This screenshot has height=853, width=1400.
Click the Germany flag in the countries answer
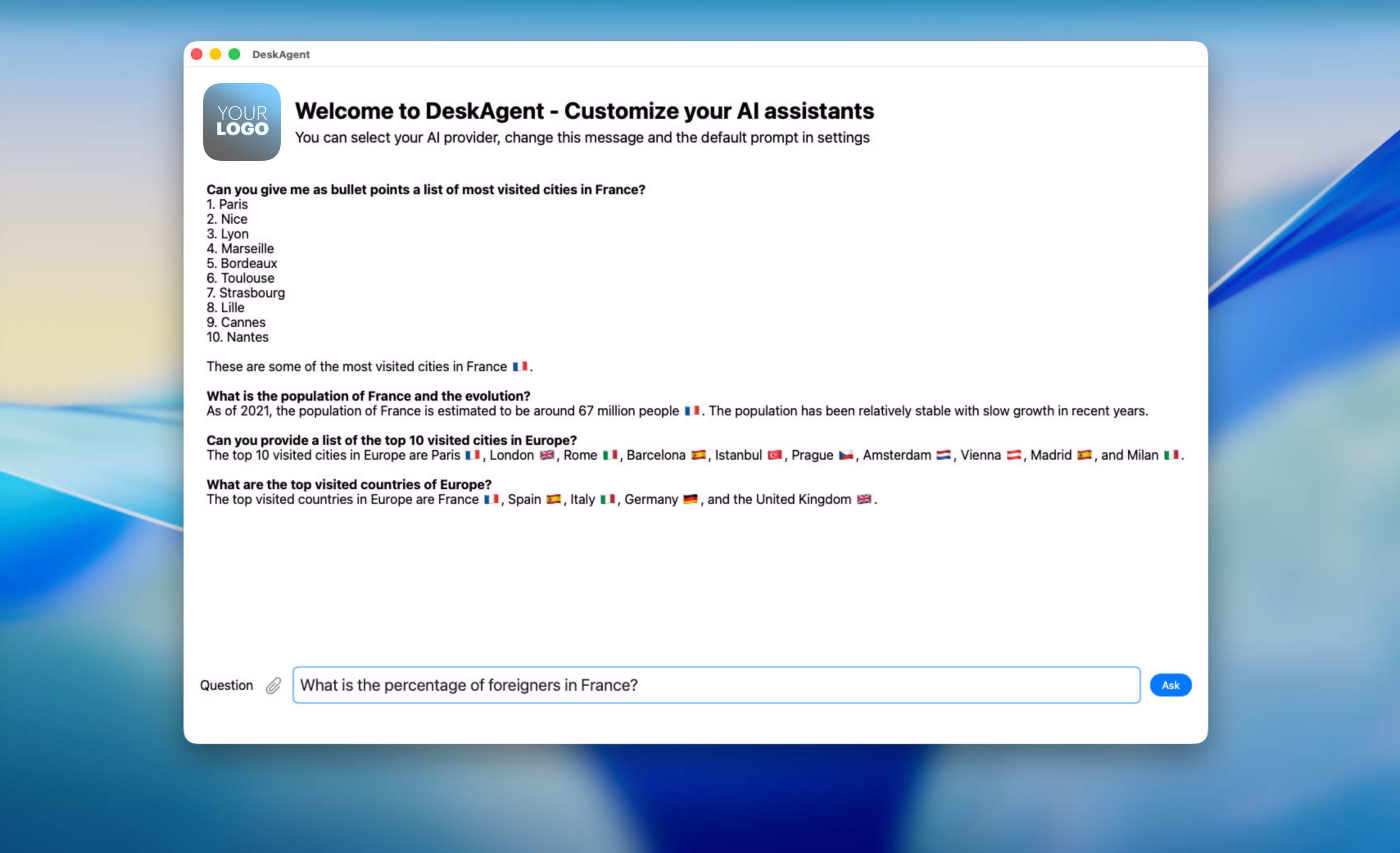(690, 499)
